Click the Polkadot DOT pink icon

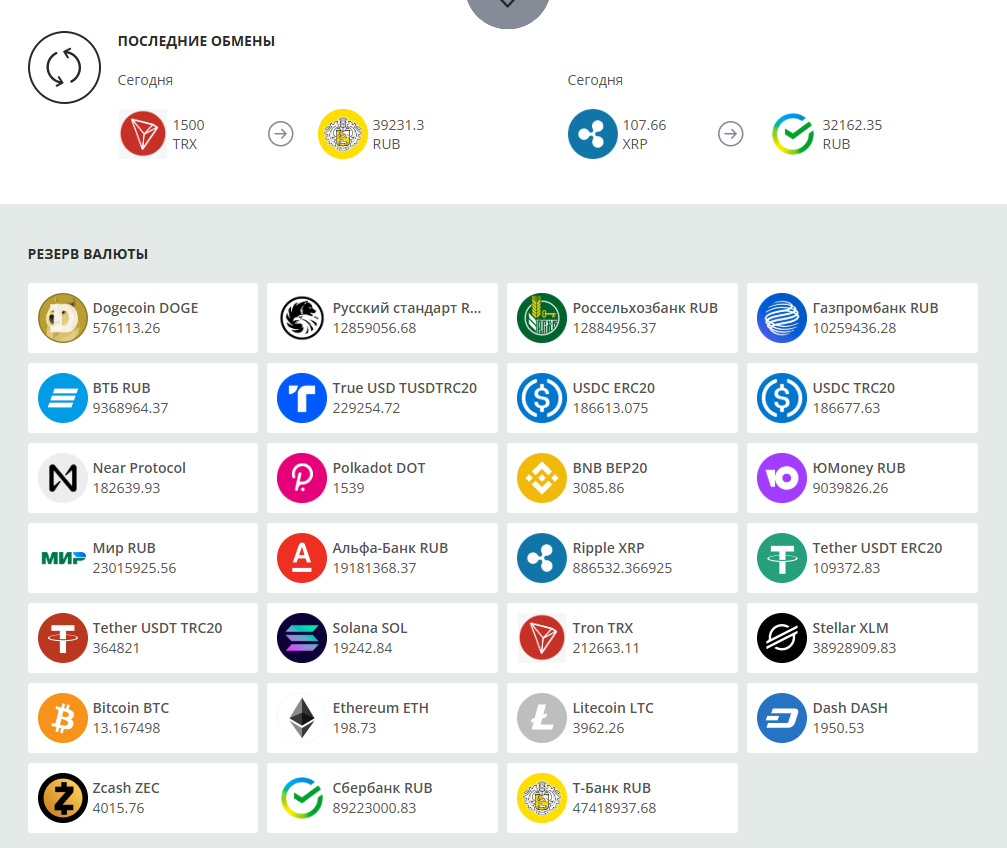[x=302, y=478]
